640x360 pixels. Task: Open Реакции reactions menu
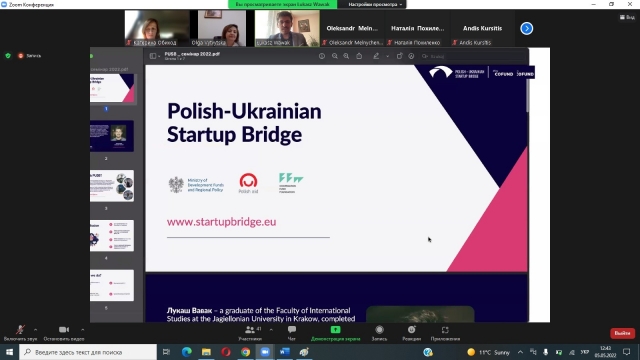click(411, 333)
